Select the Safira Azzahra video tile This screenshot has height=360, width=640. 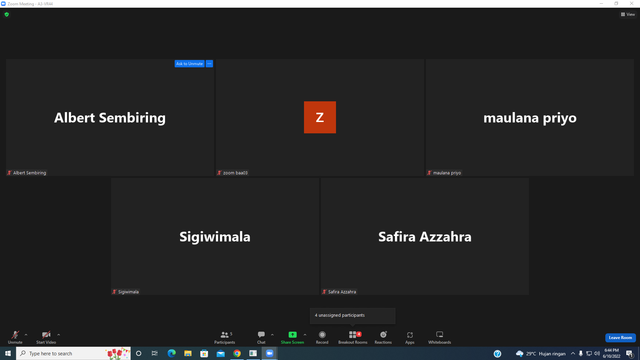point(424,236)
